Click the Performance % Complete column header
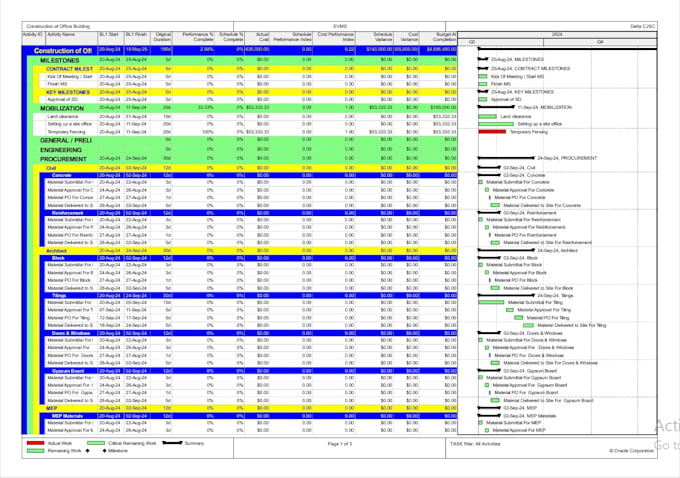The image size is (680, 478). point(193,37)
